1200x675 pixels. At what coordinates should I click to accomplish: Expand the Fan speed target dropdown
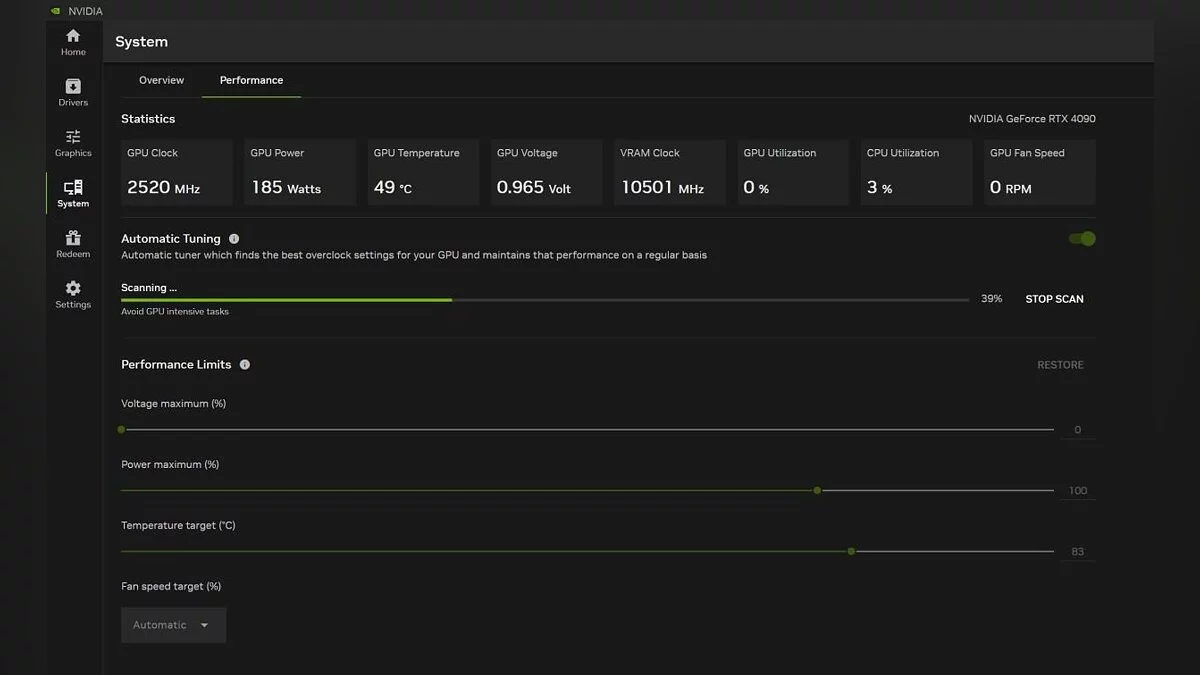click(173, 625)
